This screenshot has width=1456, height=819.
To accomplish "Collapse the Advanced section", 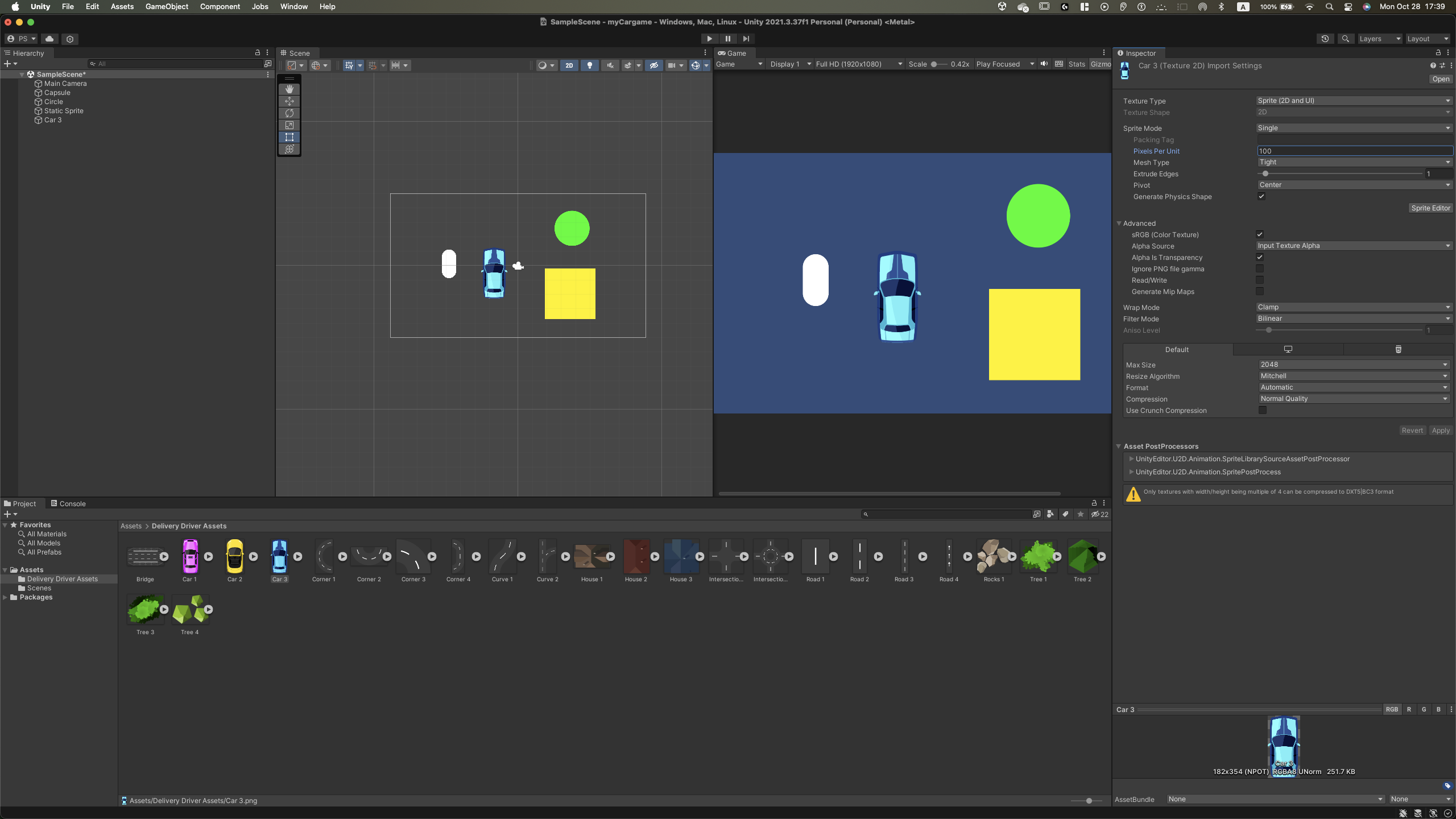I will (x=1119, y=224).
